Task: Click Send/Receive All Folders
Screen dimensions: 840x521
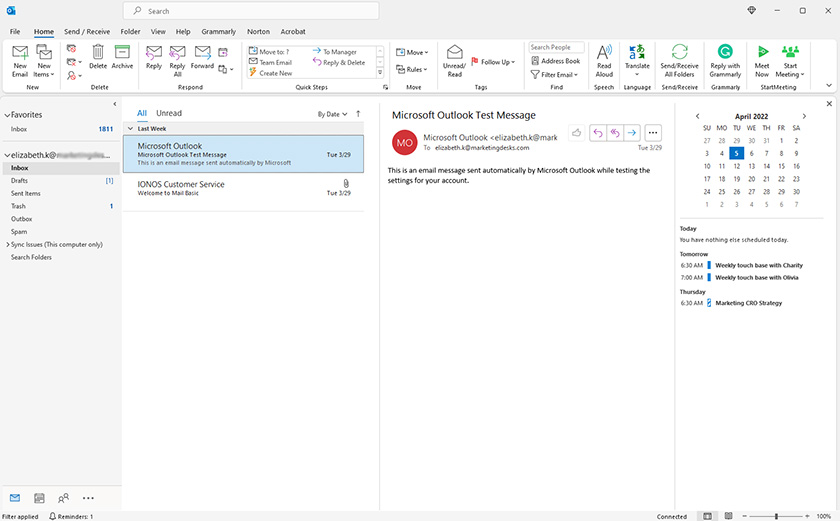Action: click(679, 61)
